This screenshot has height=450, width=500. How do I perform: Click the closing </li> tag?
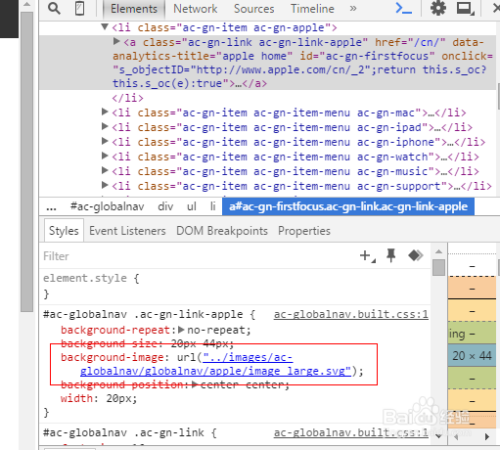click(128, 98)
